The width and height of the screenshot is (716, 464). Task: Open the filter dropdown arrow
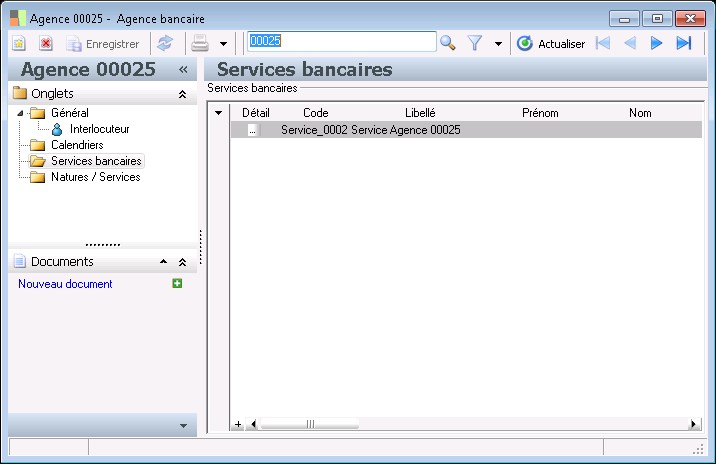498,44
